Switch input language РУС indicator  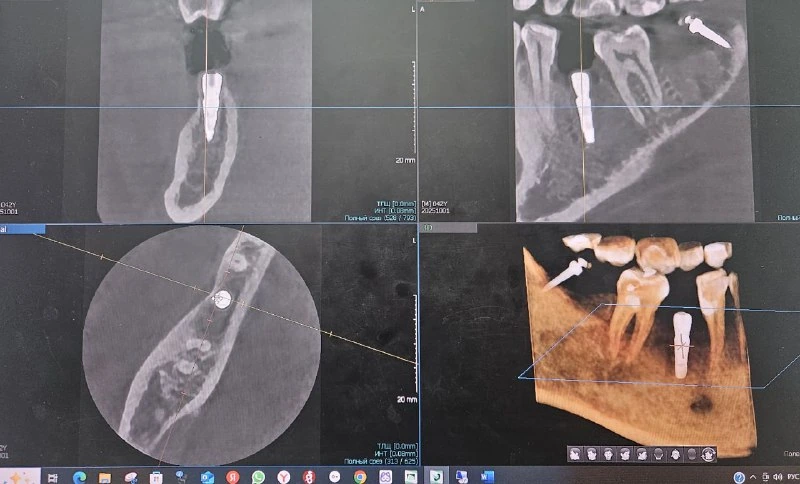(x=793, y=477)
